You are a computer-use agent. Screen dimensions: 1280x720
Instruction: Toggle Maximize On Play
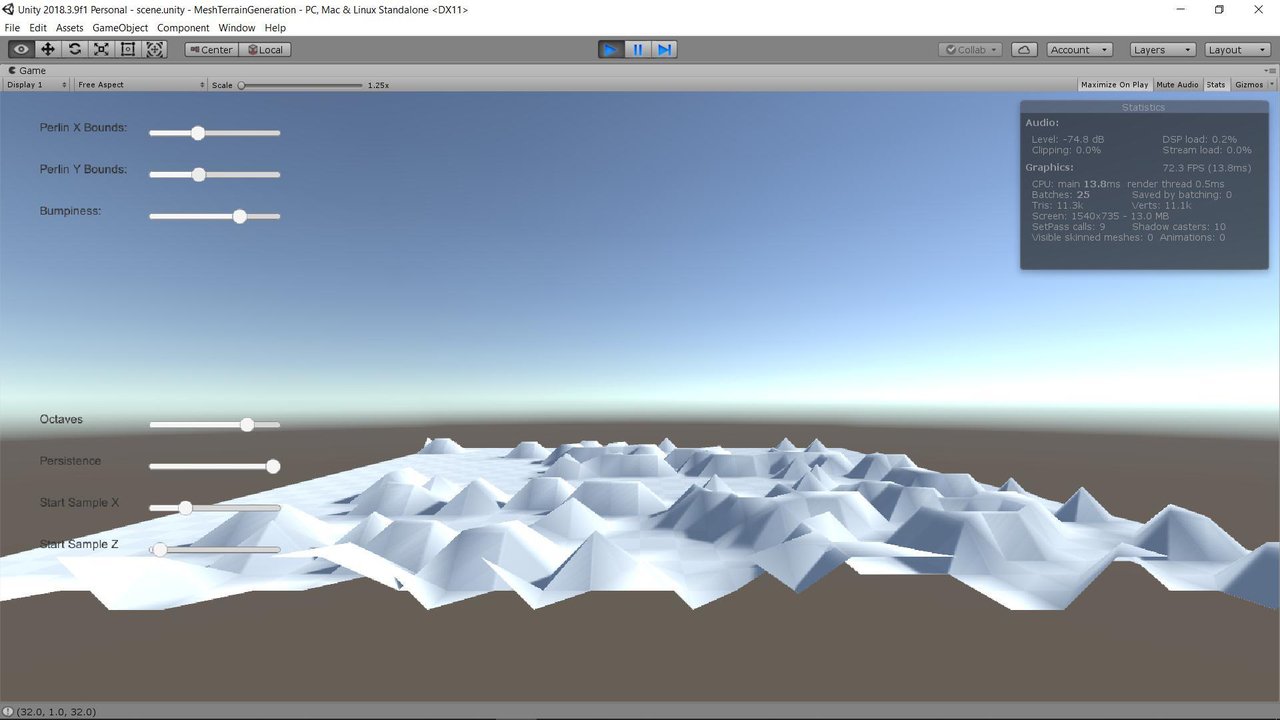1114,84
